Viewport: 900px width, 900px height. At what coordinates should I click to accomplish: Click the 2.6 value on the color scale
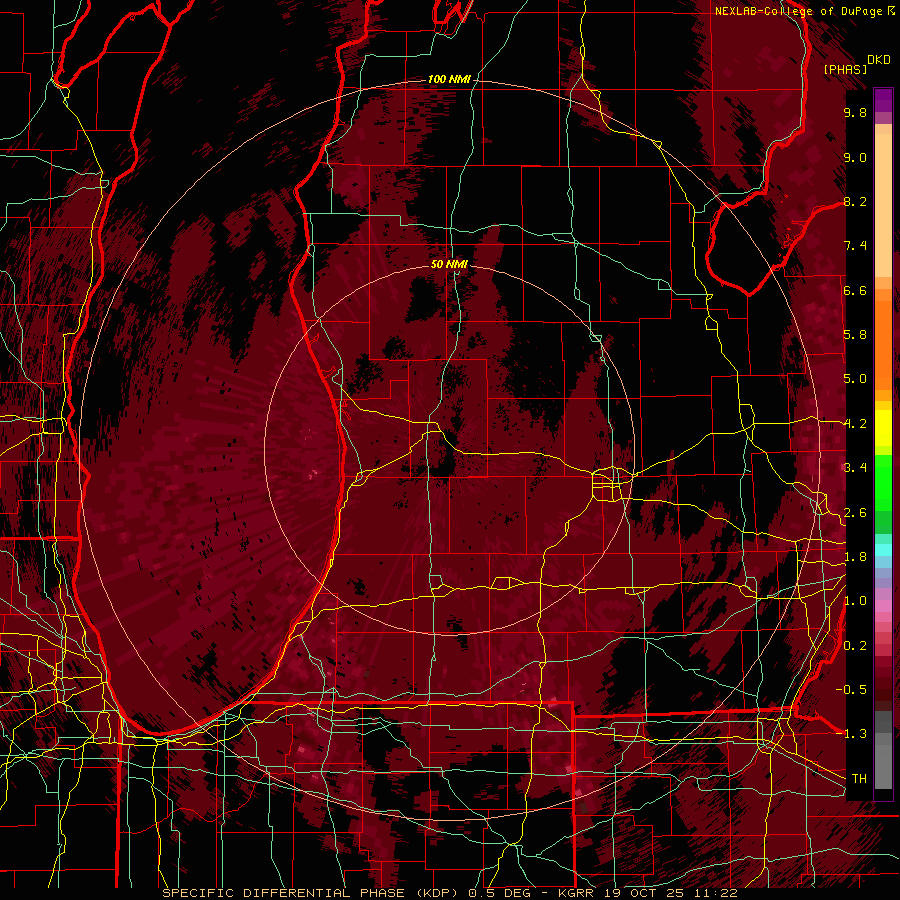tap(855, 513)
